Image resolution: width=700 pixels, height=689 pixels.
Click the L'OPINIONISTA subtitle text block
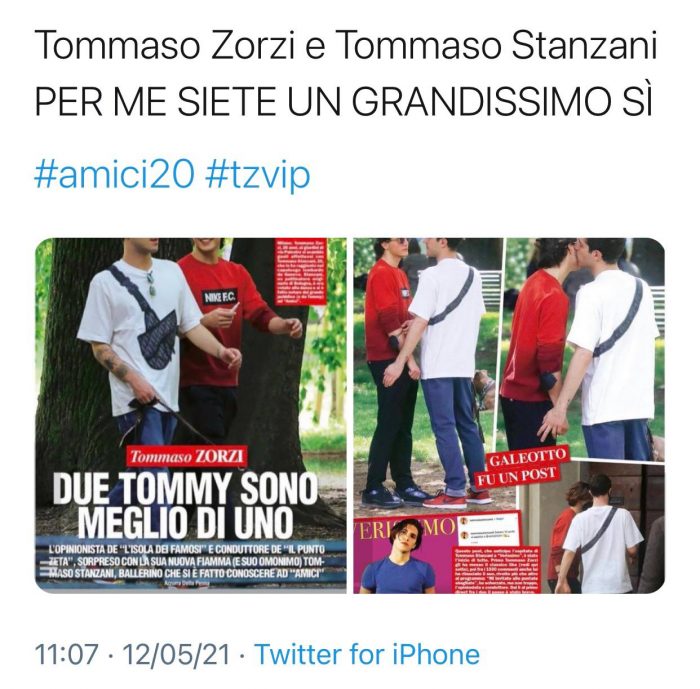187,561
